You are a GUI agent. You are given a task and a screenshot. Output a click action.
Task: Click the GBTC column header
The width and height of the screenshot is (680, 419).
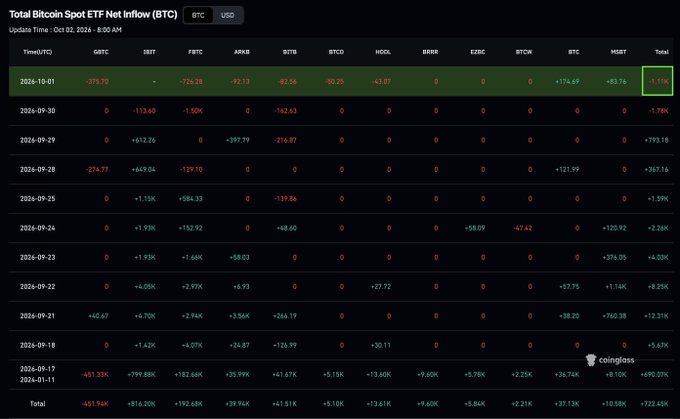tap(101, 52)
